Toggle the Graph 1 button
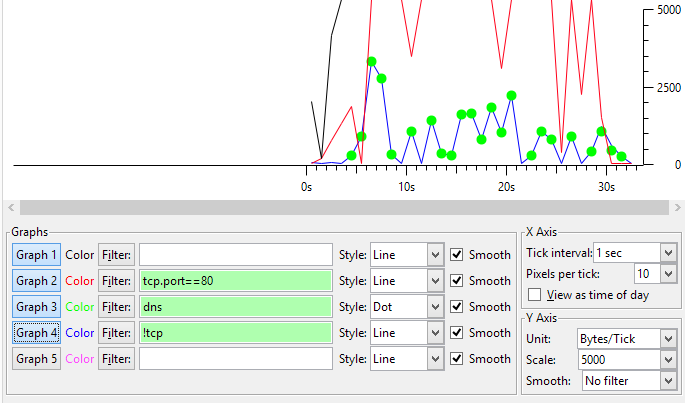Screen dimensions: 685x403 coord(36,255)
